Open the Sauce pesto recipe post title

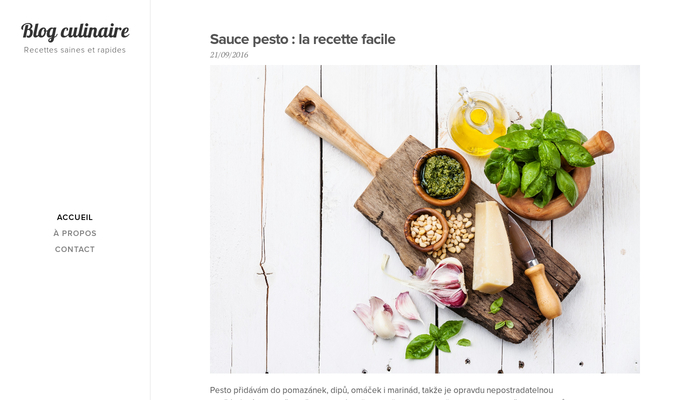(x=303, y=39)
